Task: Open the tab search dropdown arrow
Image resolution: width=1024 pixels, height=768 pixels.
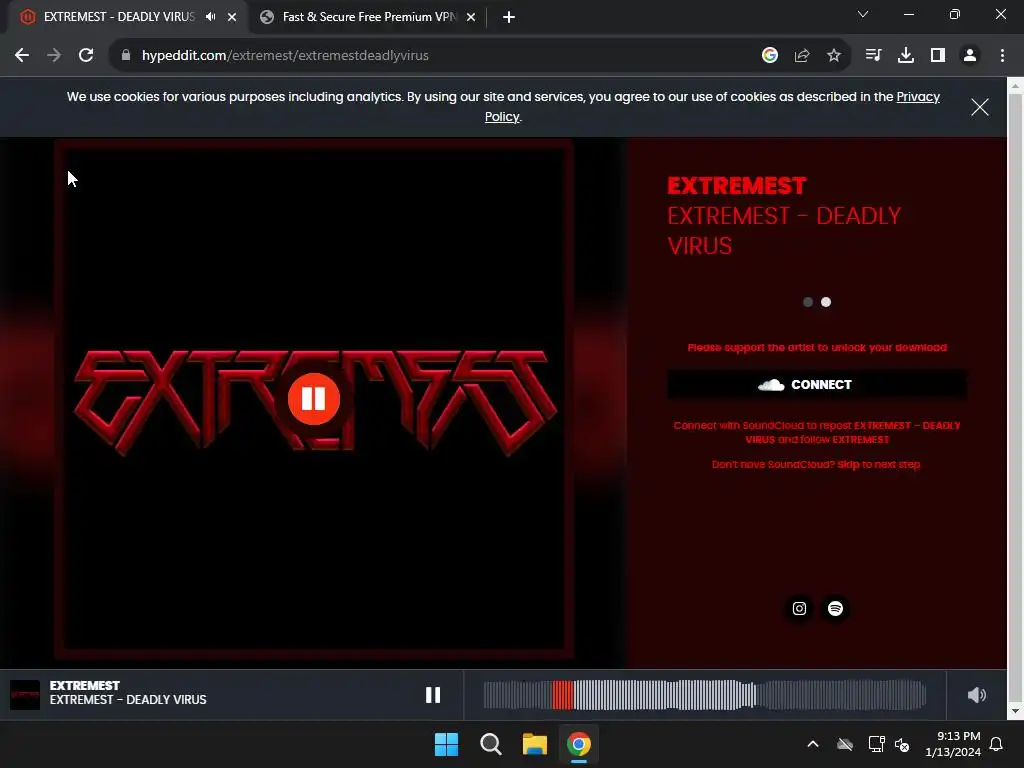Action: click(x=863, y=14)
